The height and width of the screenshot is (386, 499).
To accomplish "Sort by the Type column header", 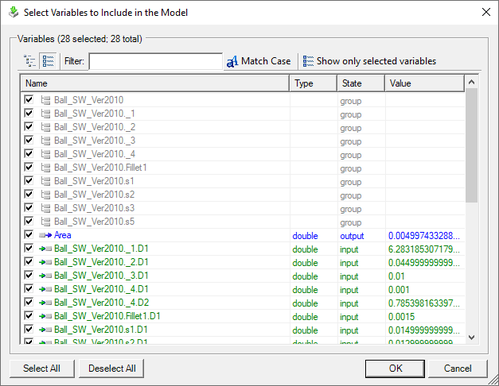I will [x=313, y=83].
